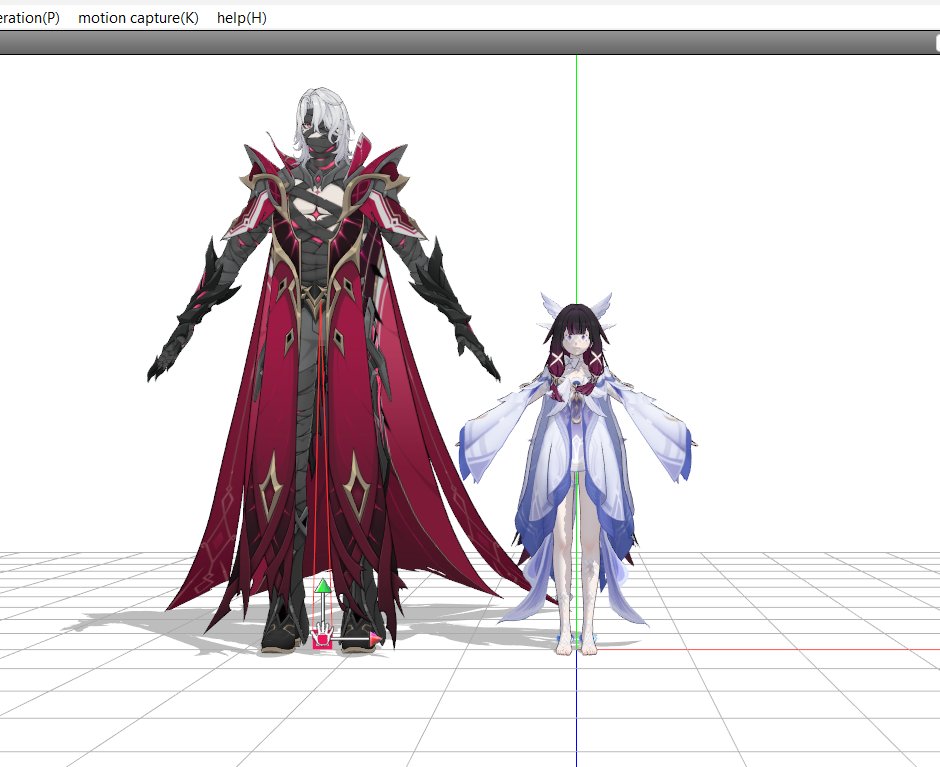Click the girl model's right blue sleeve
The height and width of the screenshot is (767, 940).
[668, 448]
